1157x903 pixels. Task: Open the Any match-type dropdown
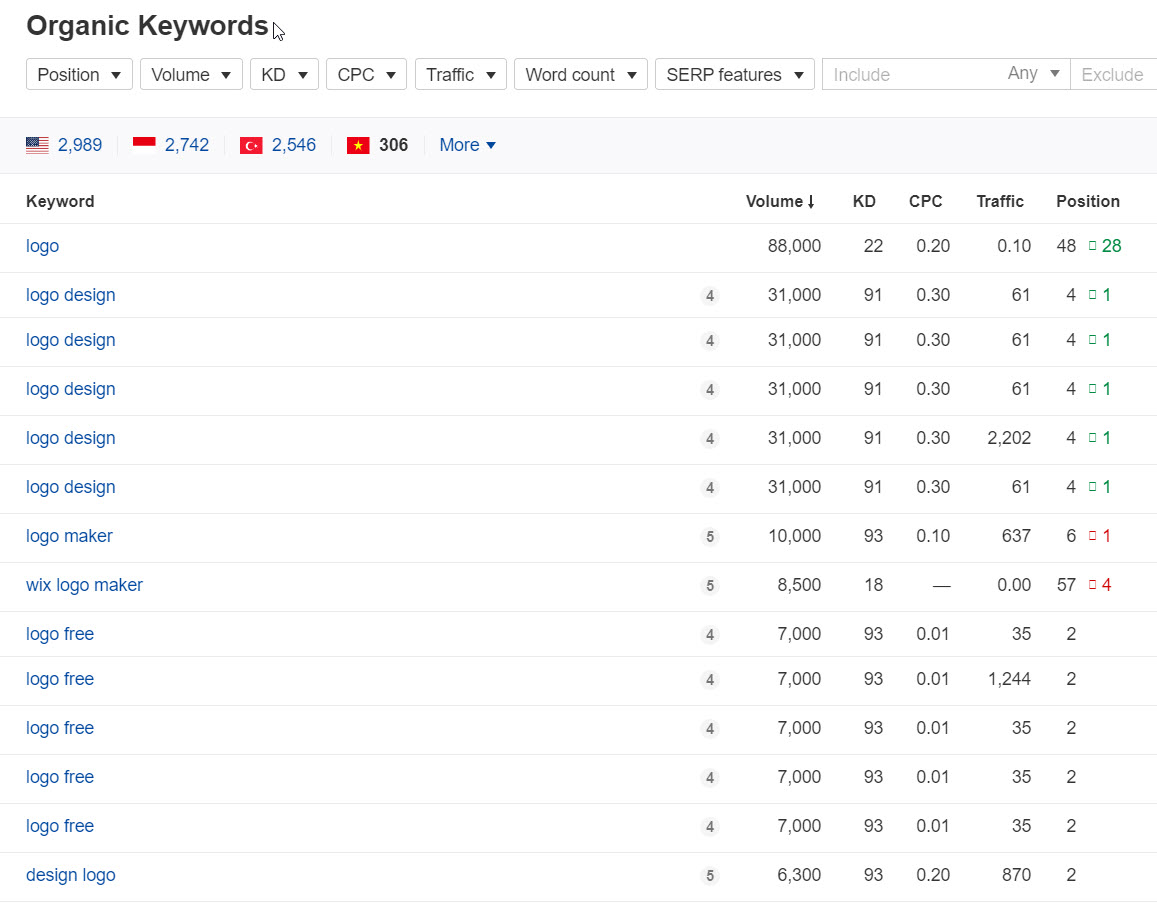tap(1034, 74)
